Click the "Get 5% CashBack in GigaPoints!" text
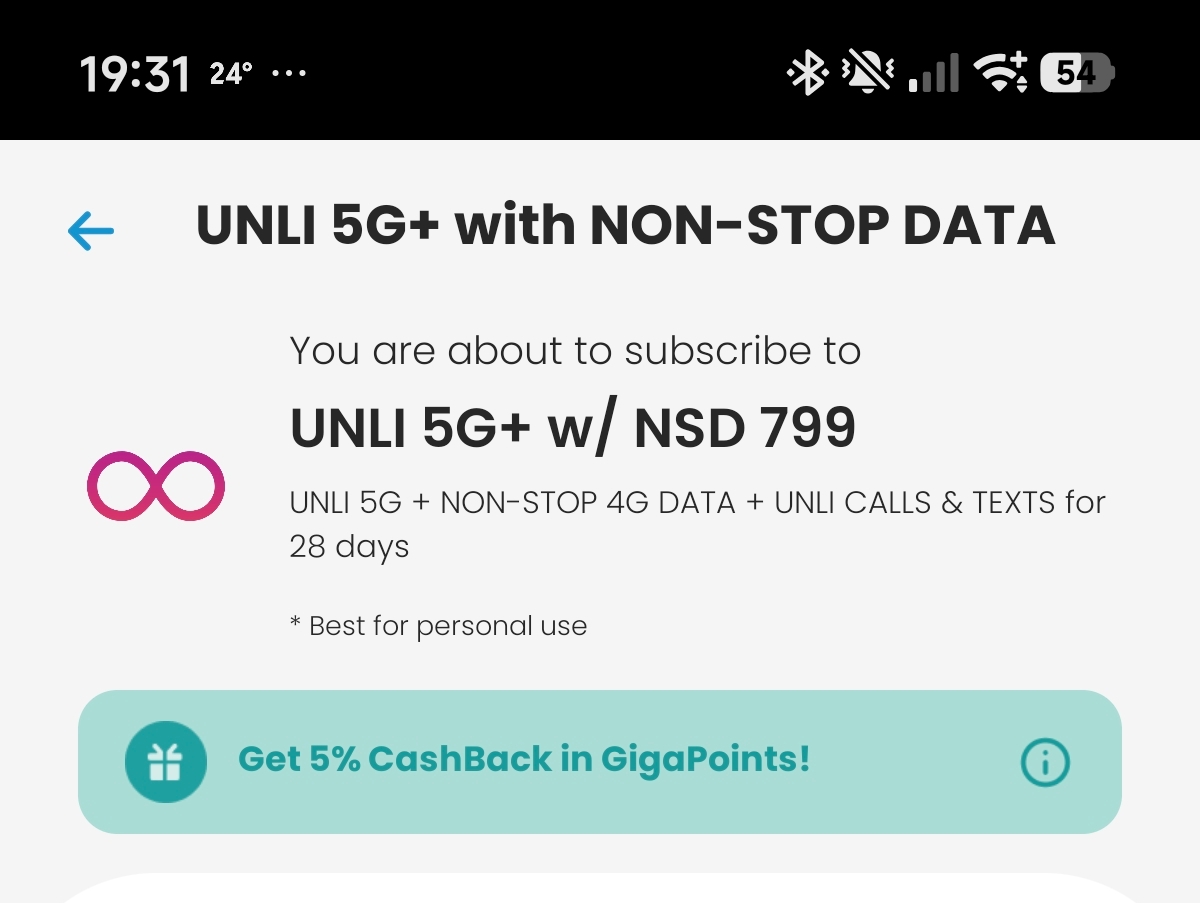 [x=524, y=760]
